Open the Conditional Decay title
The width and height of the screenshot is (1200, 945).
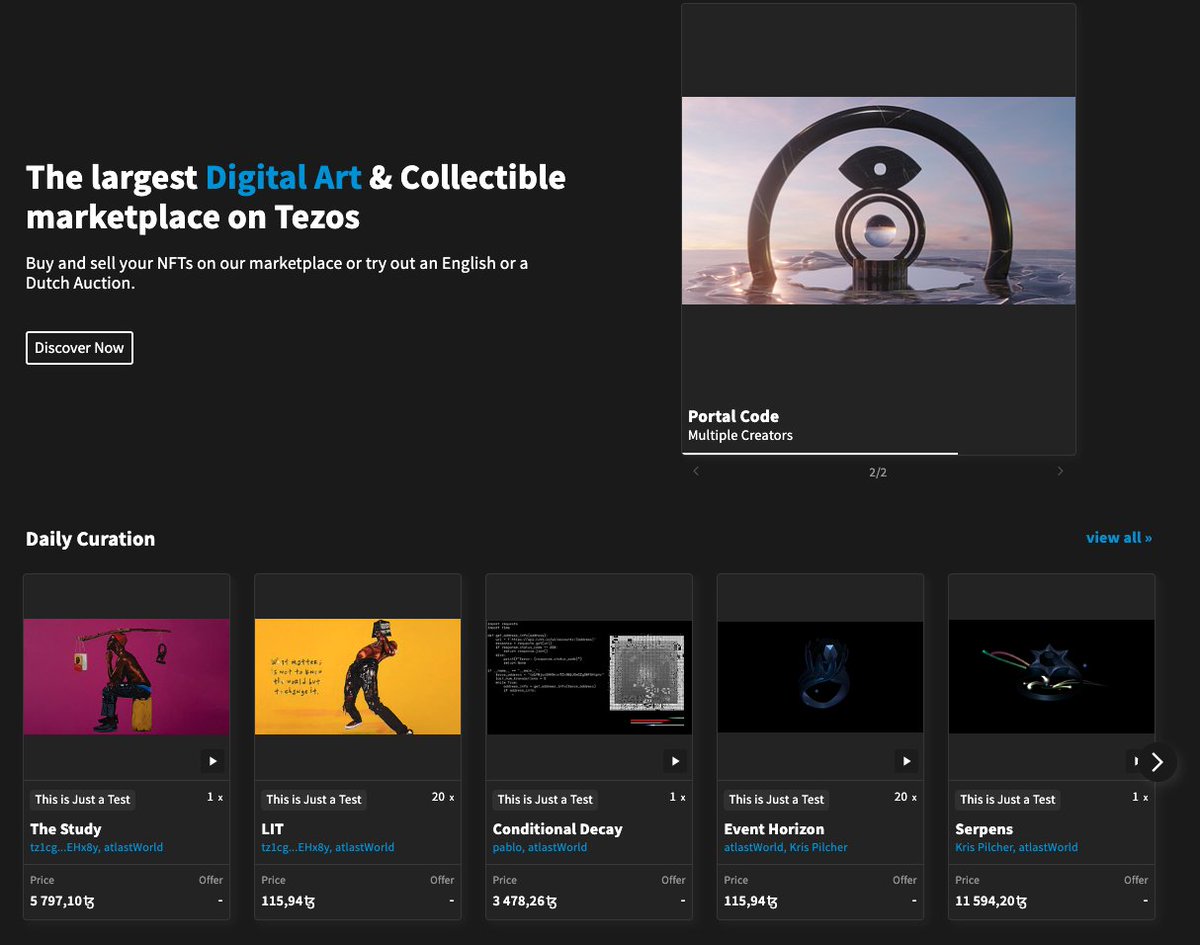tap(557, 829)
